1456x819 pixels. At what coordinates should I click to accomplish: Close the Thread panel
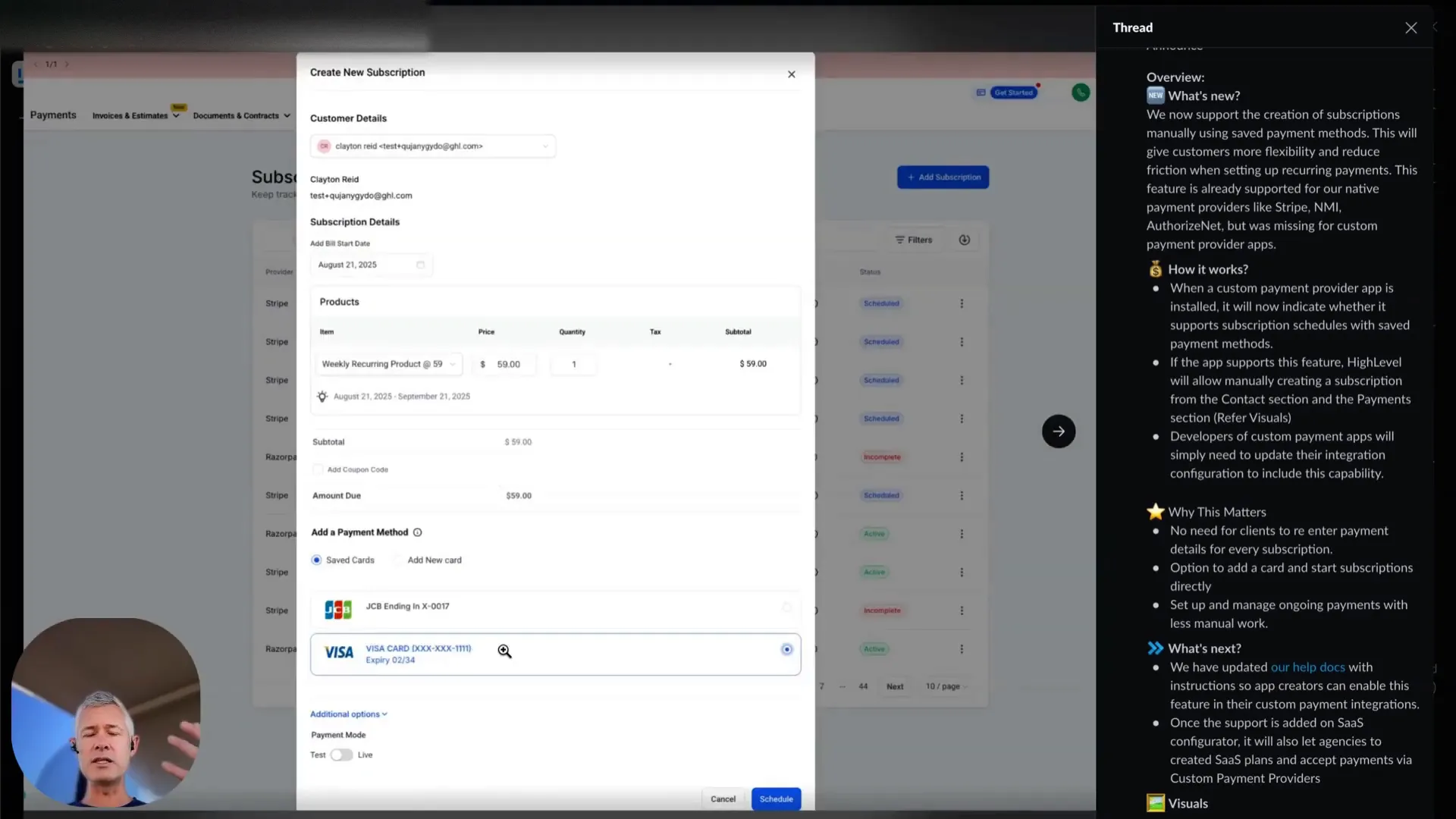(1410, 28)
